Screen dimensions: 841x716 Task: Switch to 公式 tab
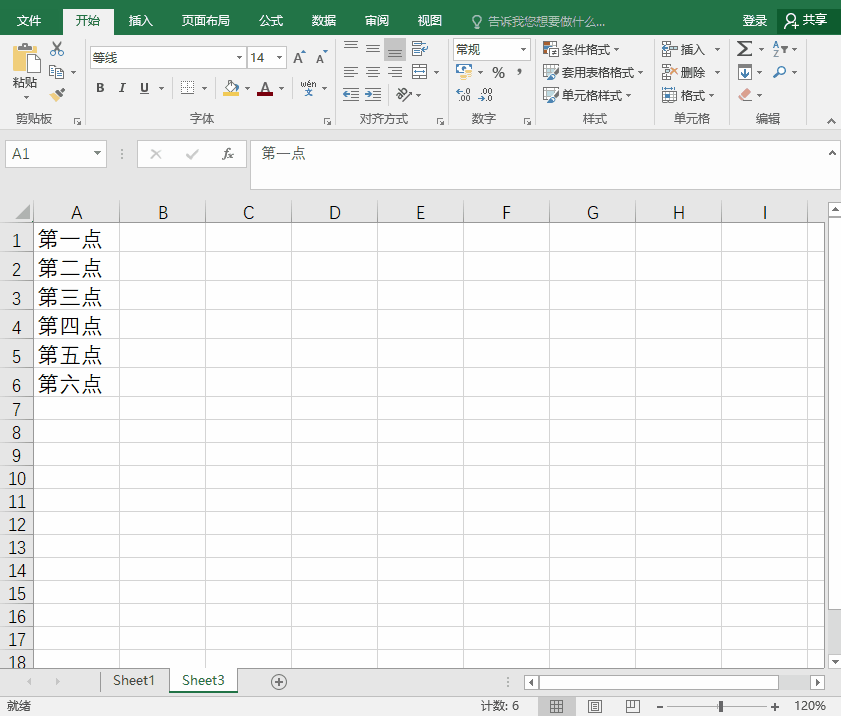tap(271, 21)
